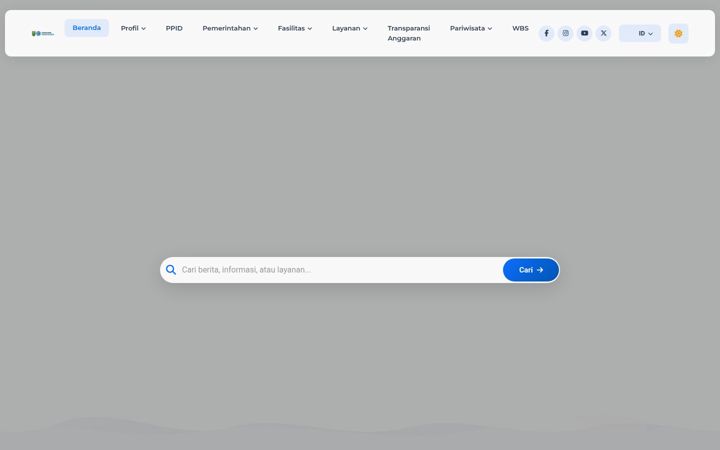720x450 pixels.
Task: Open the WBS menu item
Action: tap(520, 28)
